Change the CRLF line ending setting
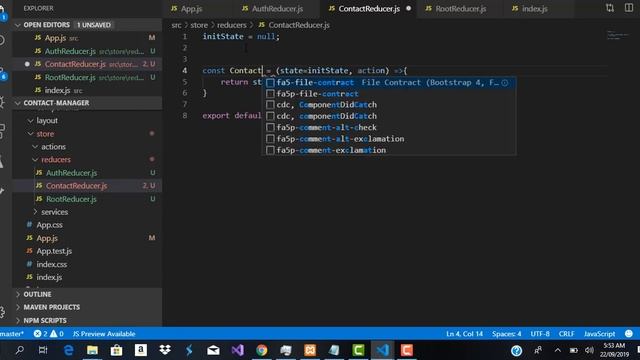Screen dimensions: 640x360 567,333
